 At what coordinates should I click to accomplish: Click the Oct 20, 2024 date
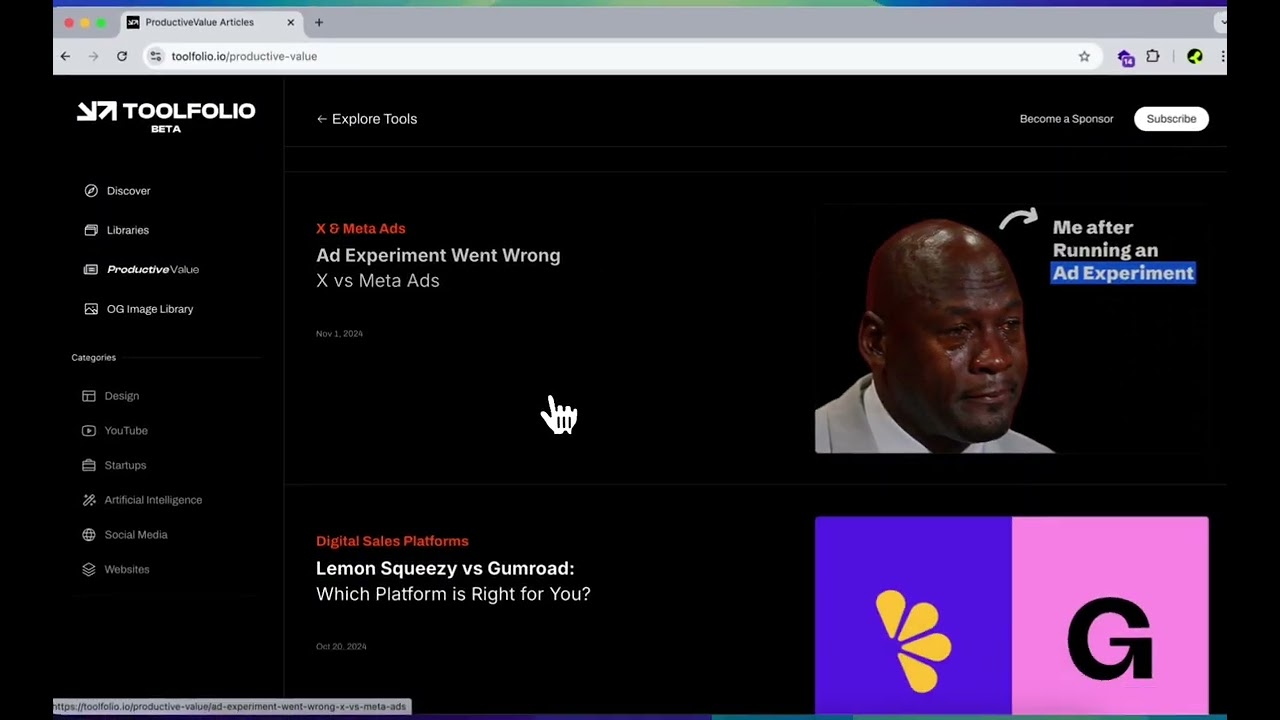point(341,647)
